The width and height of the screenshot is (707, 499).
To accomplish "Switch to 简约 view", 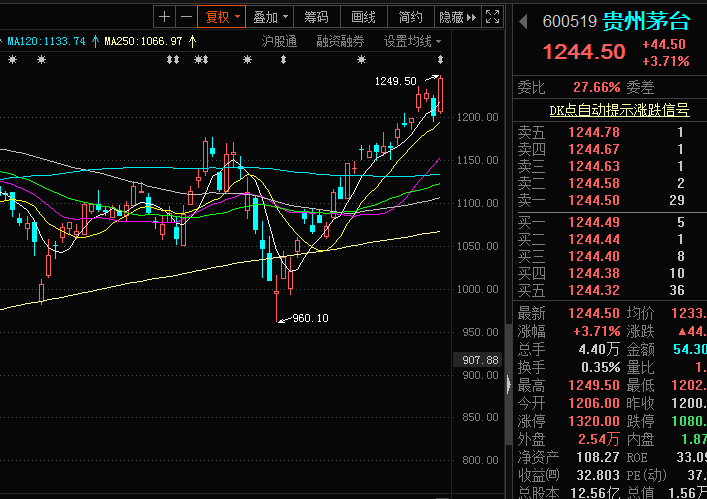I will 410,17.
